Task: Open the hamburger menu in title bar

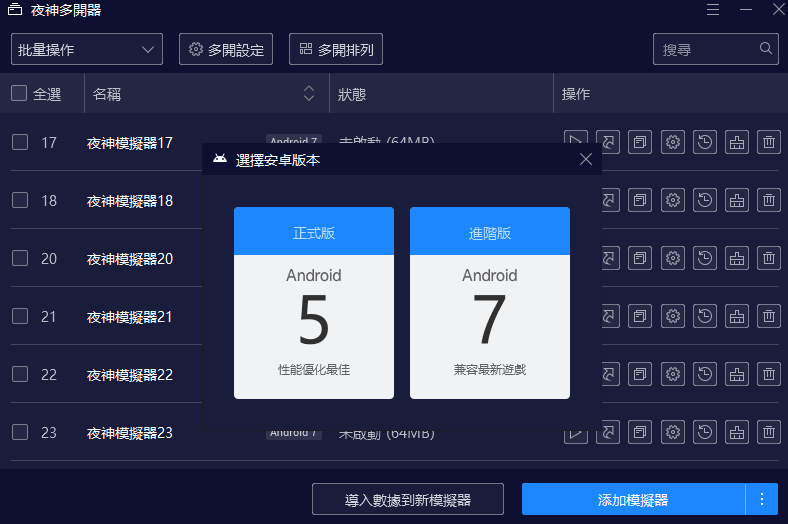Action: [x=713, y=10]
